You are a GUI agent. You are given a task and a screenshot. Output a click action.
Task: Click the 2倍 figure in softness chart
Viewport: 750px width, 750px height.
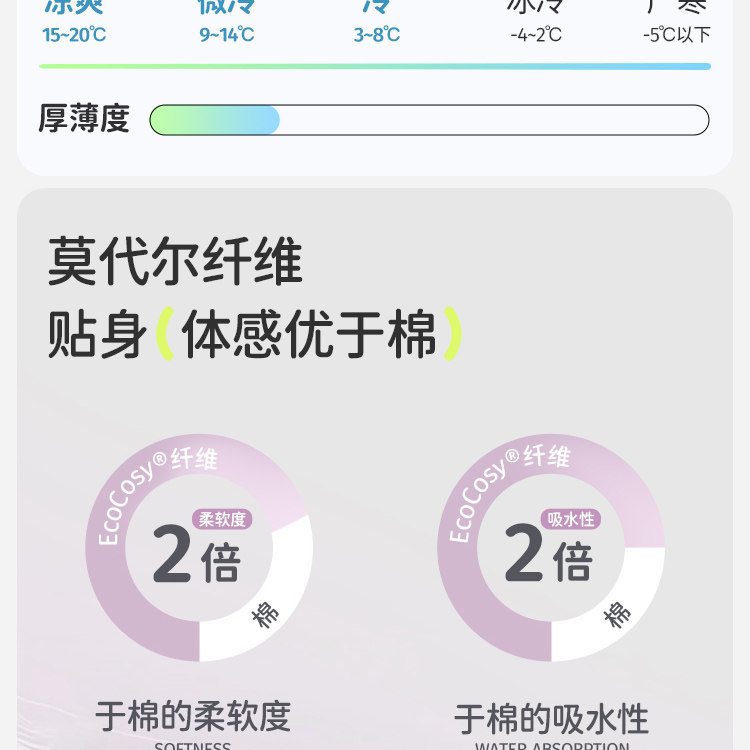coord(197,558)
